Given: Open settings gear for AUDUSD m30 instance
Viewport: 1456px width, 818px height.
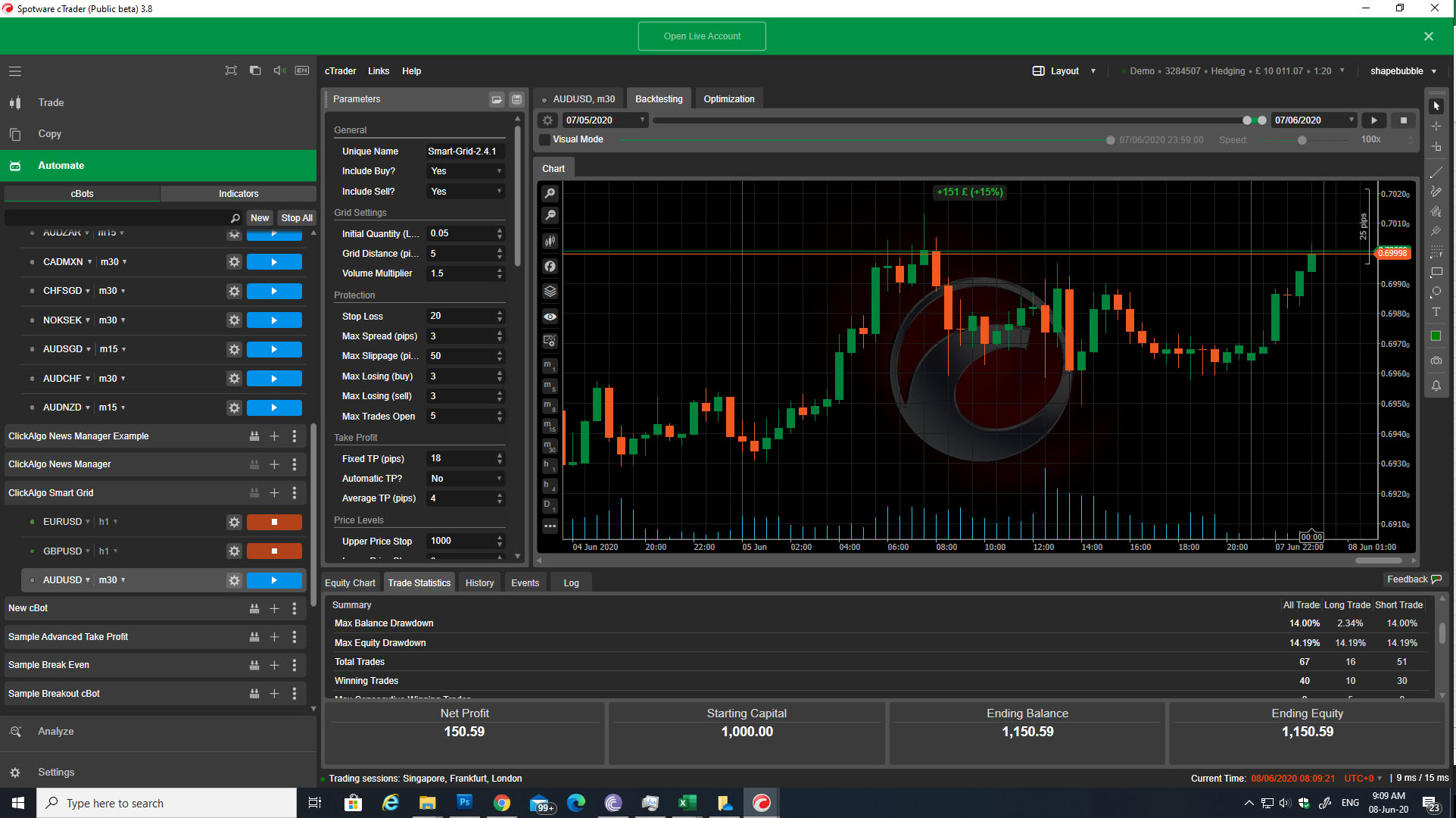Looking at the screenshot, I should coord(234,580).
